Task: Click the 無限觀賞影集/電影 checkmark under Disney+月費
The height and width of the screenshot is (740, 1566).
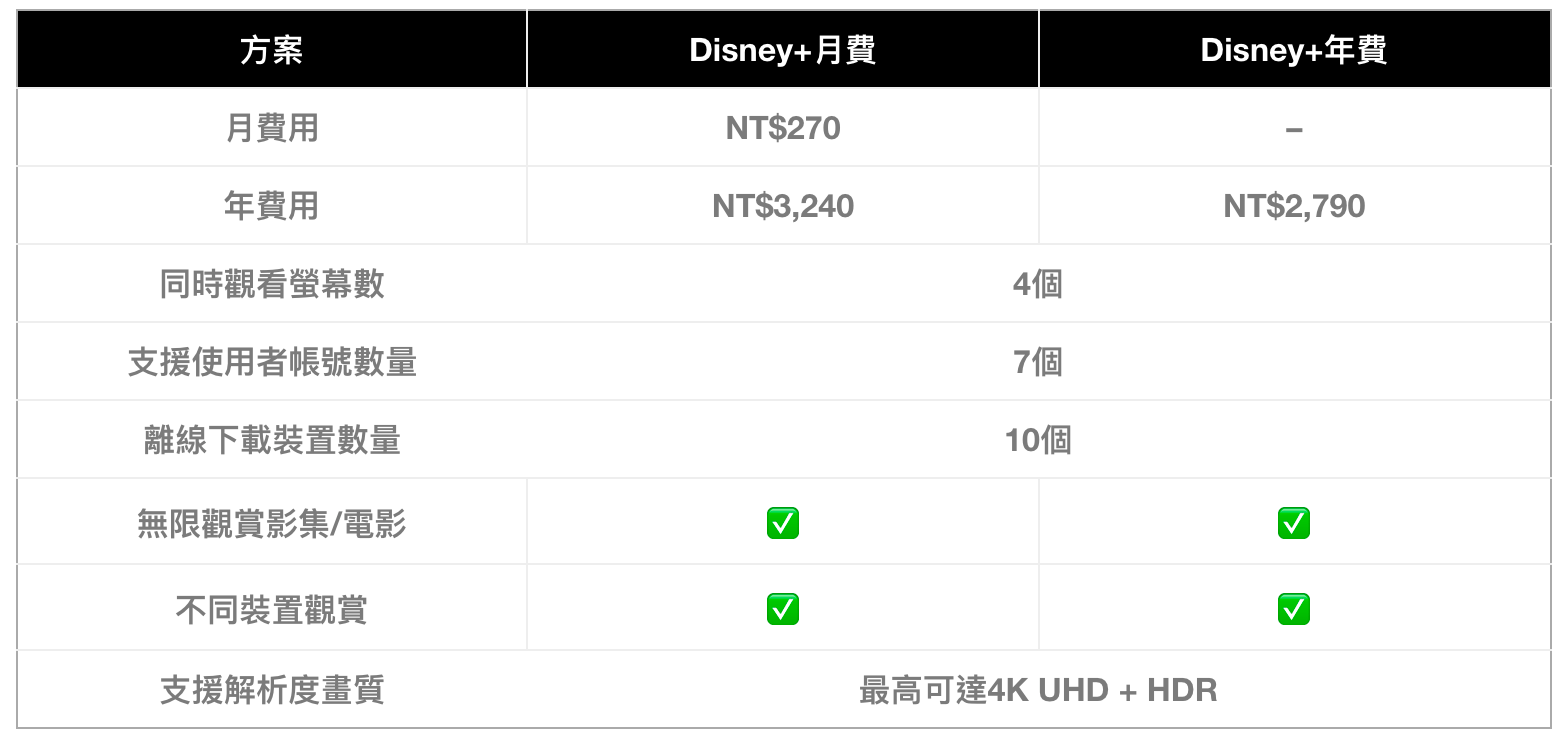Action: click(x=783, y=523)
